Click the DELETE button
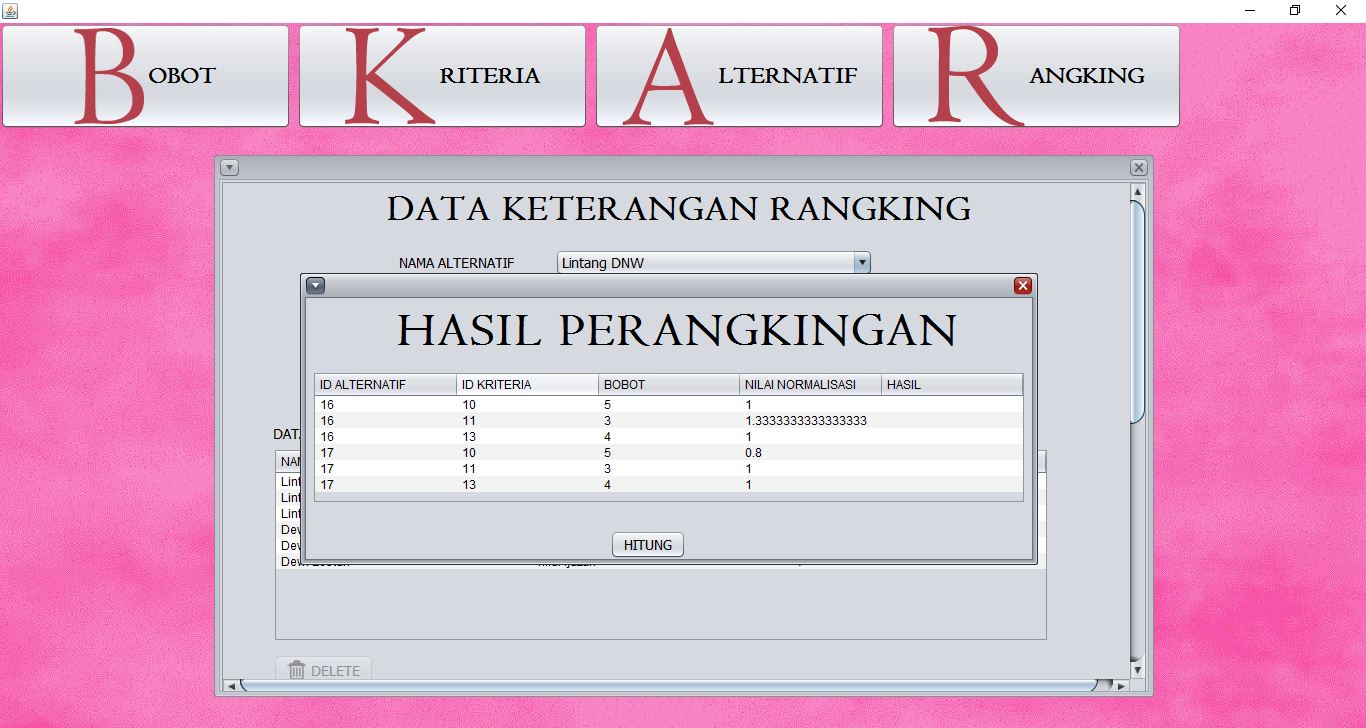 coord(323,671)
